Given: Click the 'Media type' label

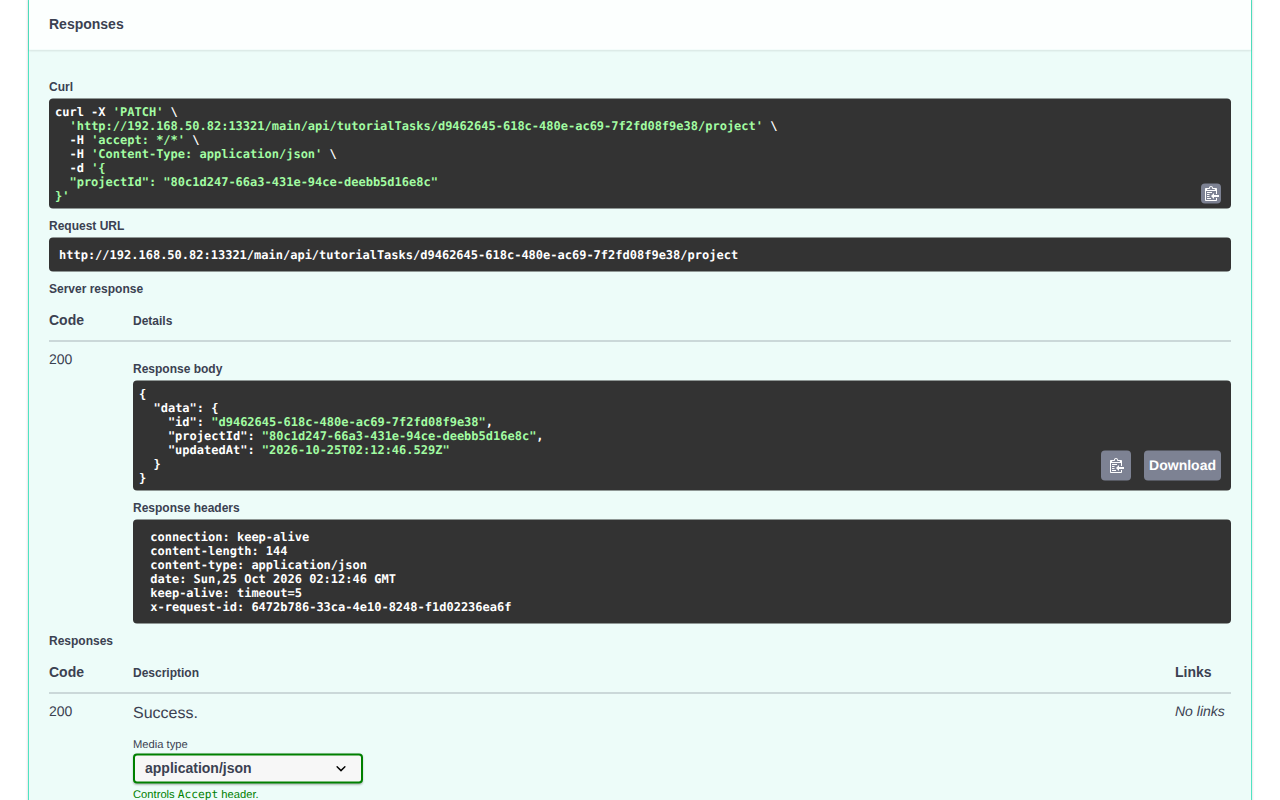Looking at the screenshot, I should 160,744.
